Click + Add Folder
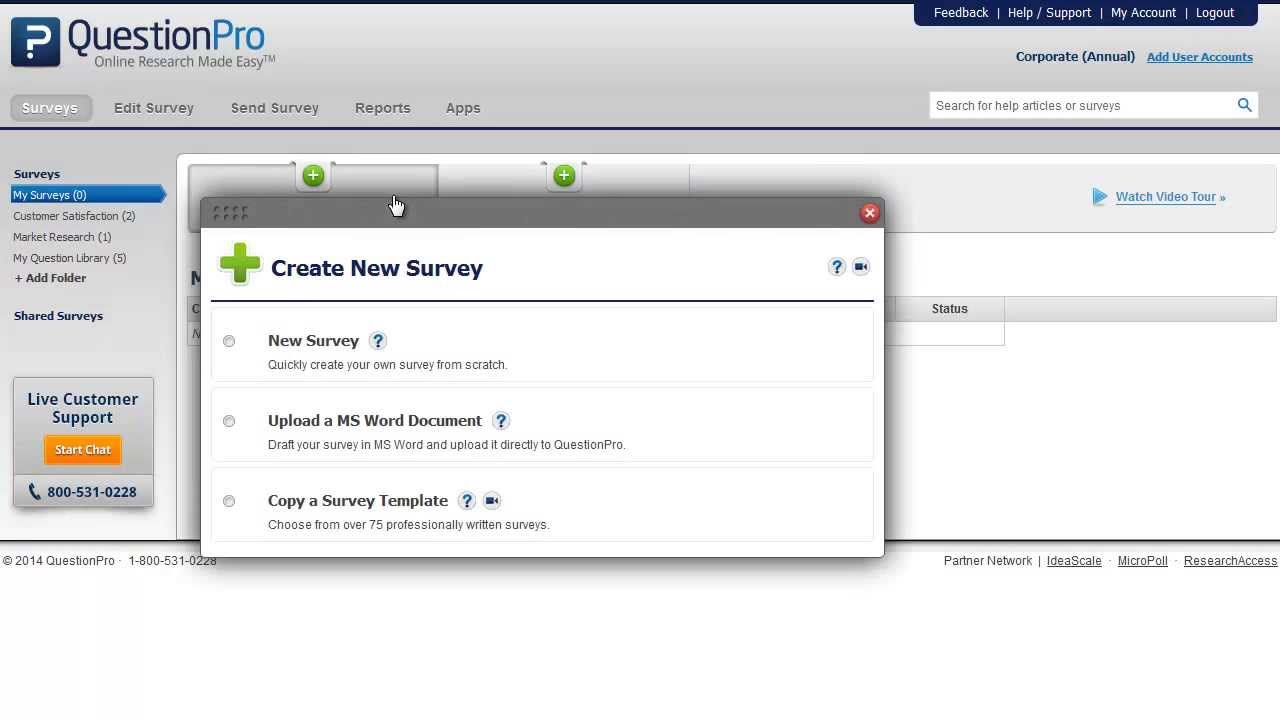This screenshot has width=1280, height=720. 50,278
